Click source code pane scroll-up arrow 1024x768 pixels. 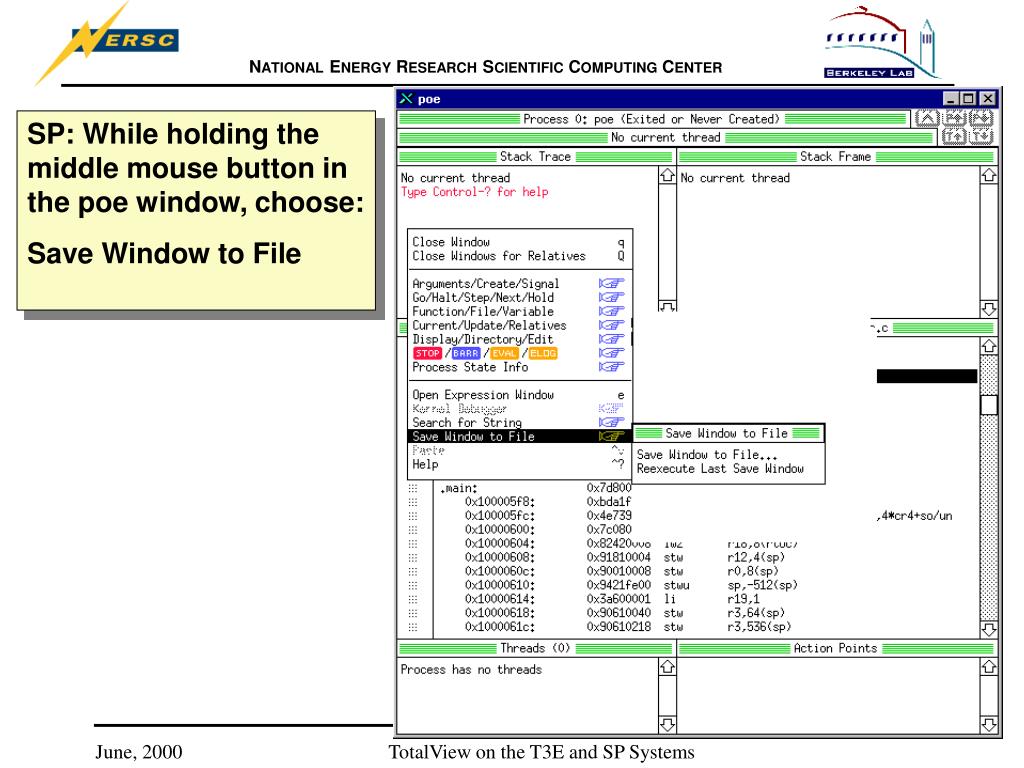989,346
